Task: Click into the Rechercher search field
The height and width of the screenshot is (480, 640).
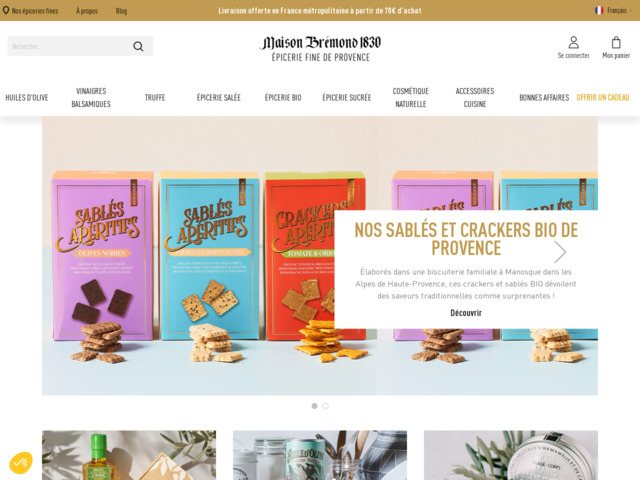Action: pos(68,46)
